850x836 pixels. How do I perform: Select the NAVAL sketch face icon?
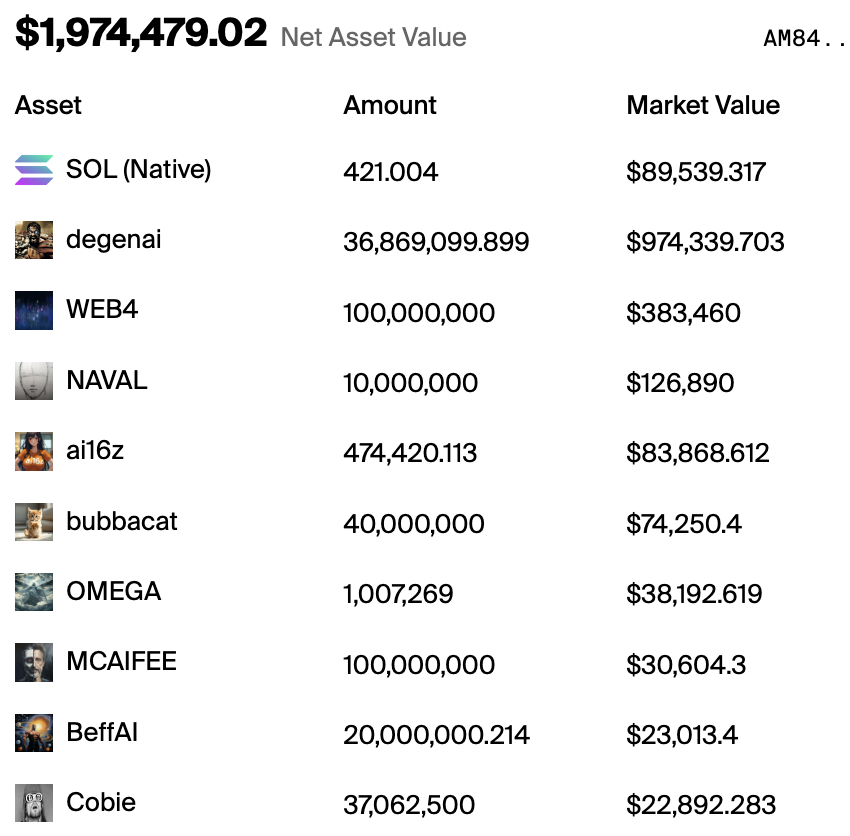(x=34, y=381)
